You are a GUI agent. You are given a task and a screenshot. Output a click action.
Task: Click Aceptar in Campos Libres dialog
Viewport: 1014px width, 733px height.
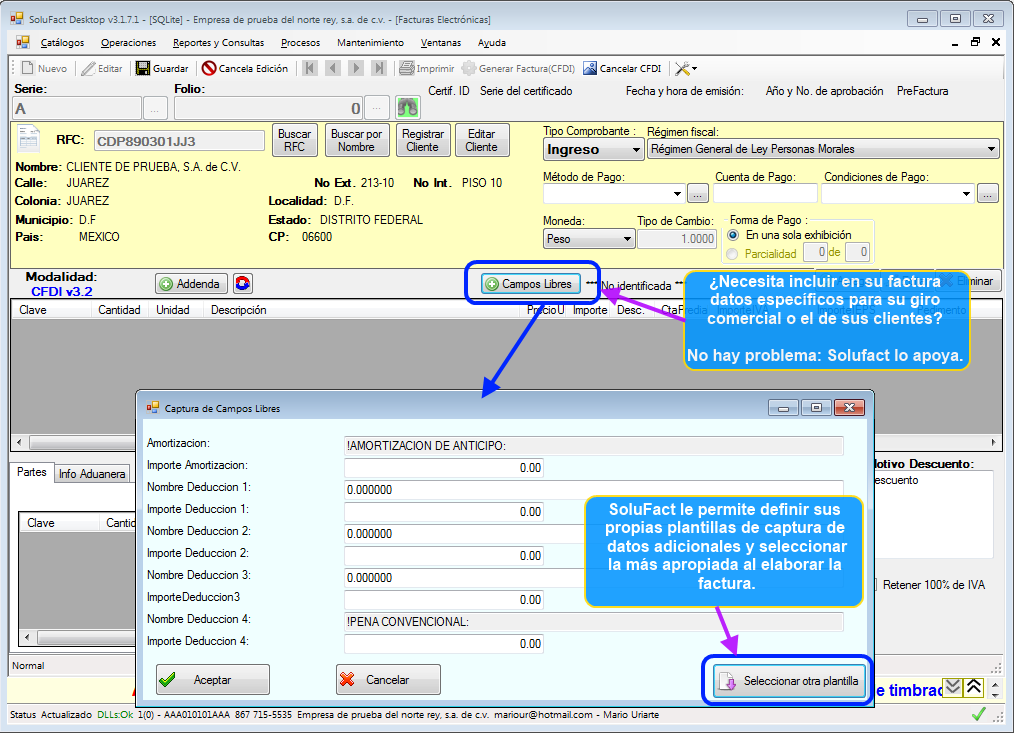click(213, 679)
